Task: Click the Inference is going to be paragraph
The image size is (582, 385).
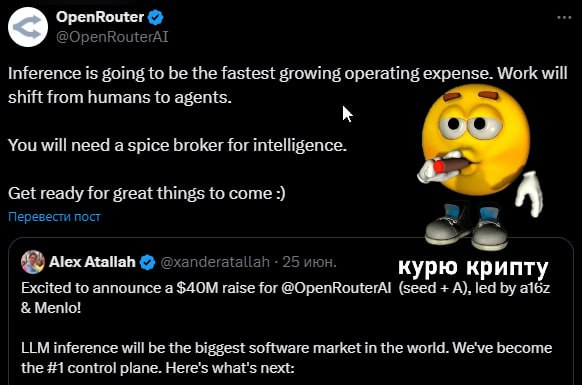Action: [288, 85]
